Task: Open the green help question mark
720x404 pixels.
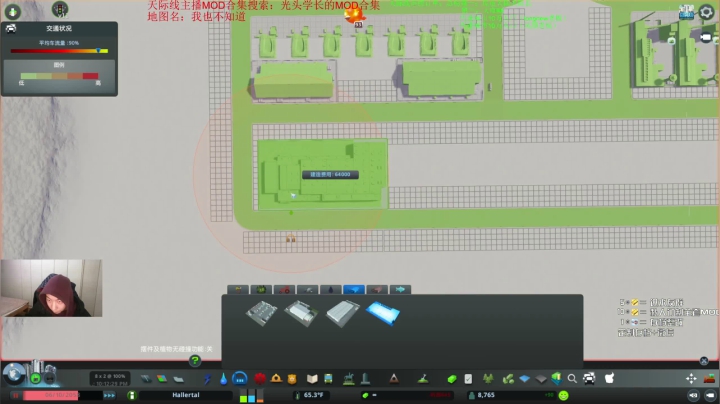Action: click(195, 361)
